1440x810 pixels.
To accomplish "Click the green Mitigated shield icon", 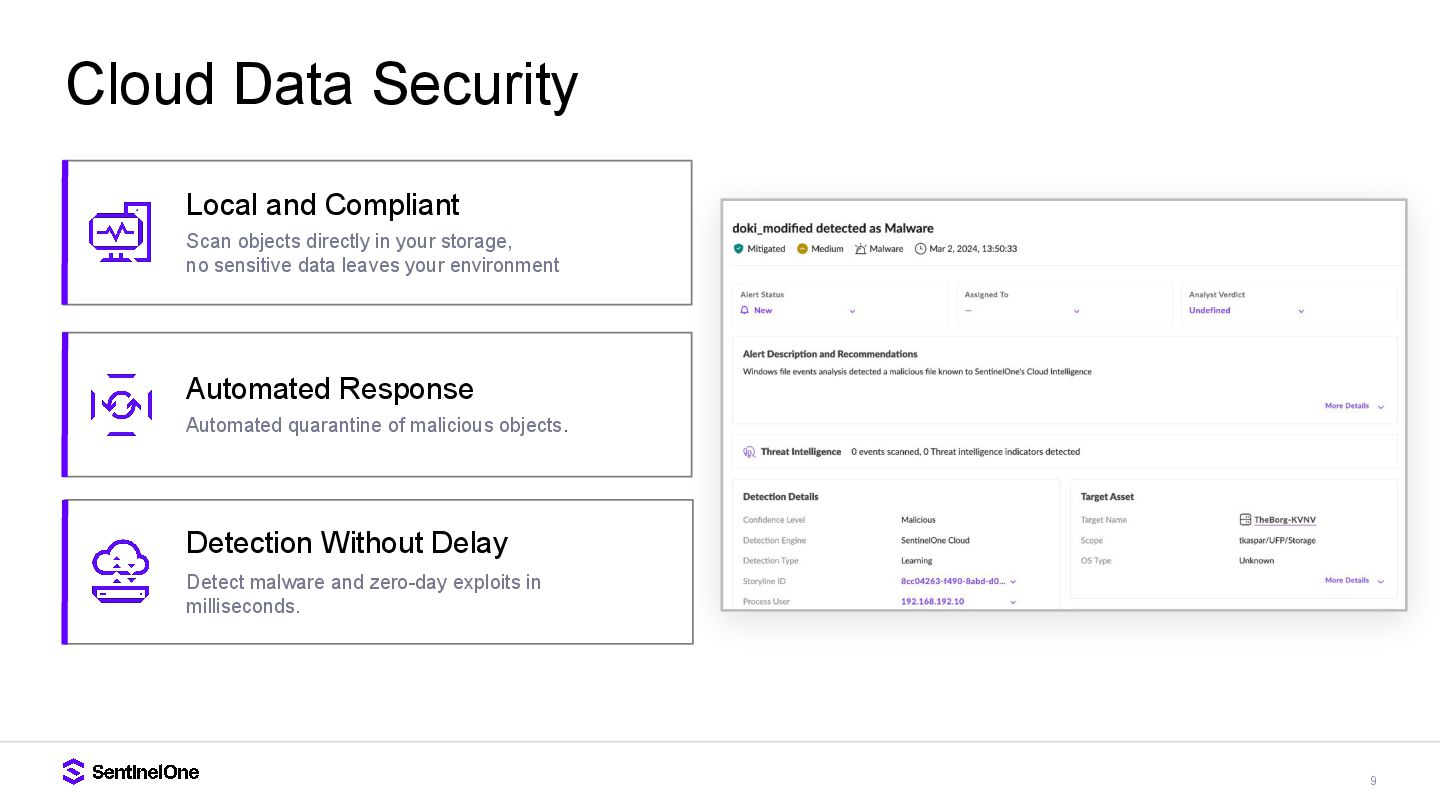I will [739, 249].
